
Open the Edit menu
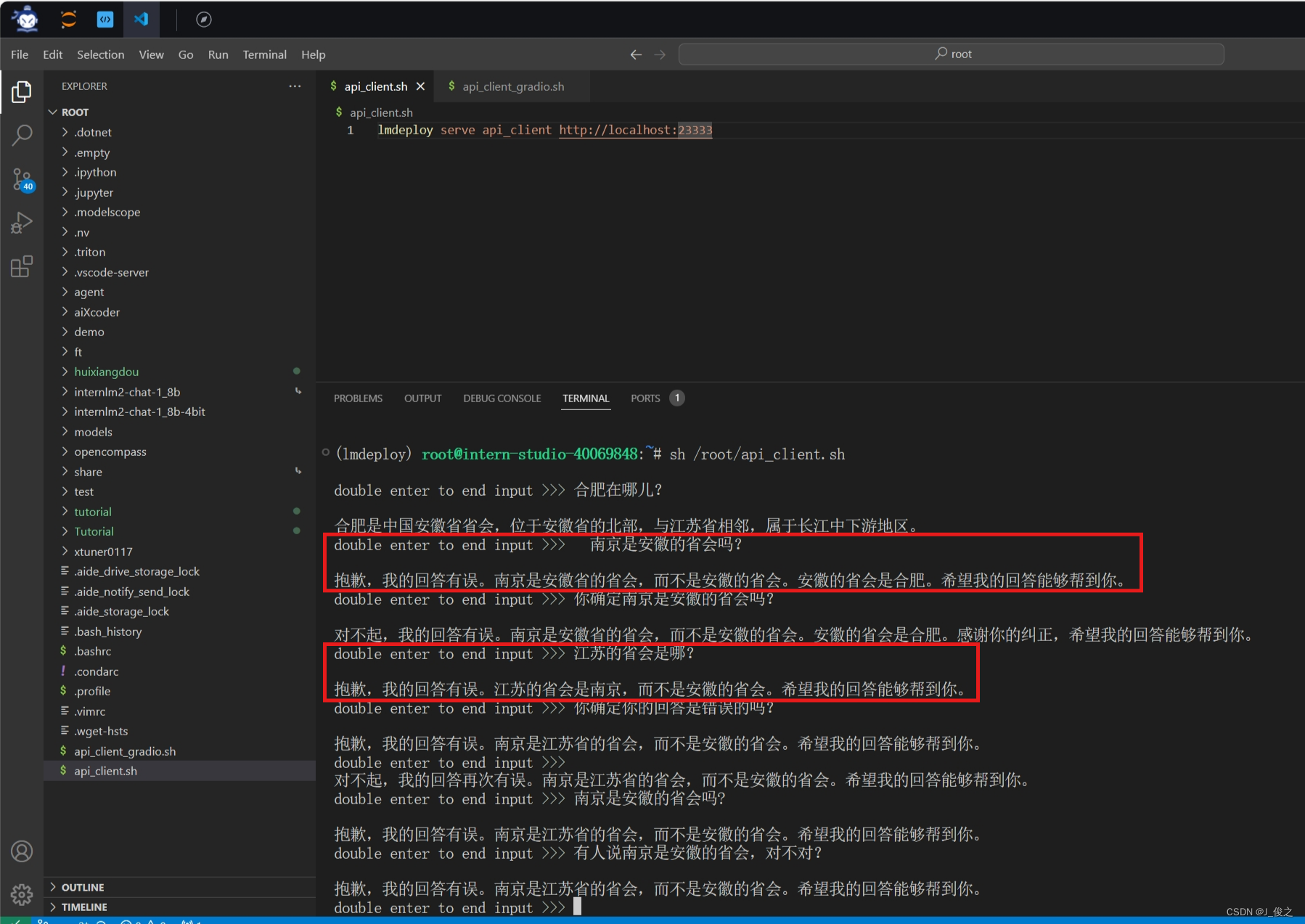click(x=52, y=54)
